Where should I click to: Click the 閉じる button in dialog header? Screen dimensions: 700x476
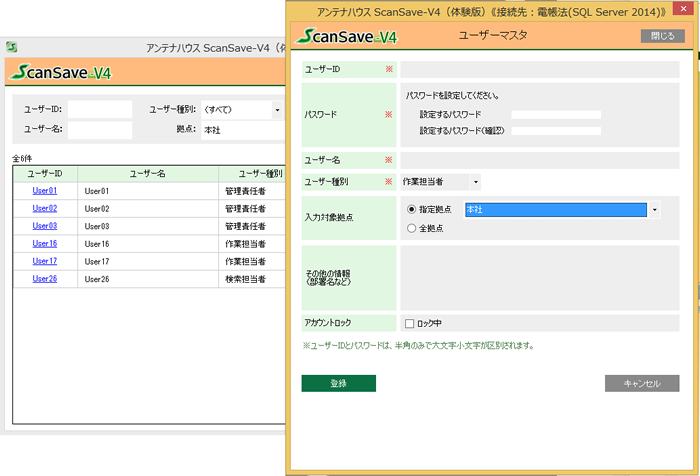tap(661, 36)
